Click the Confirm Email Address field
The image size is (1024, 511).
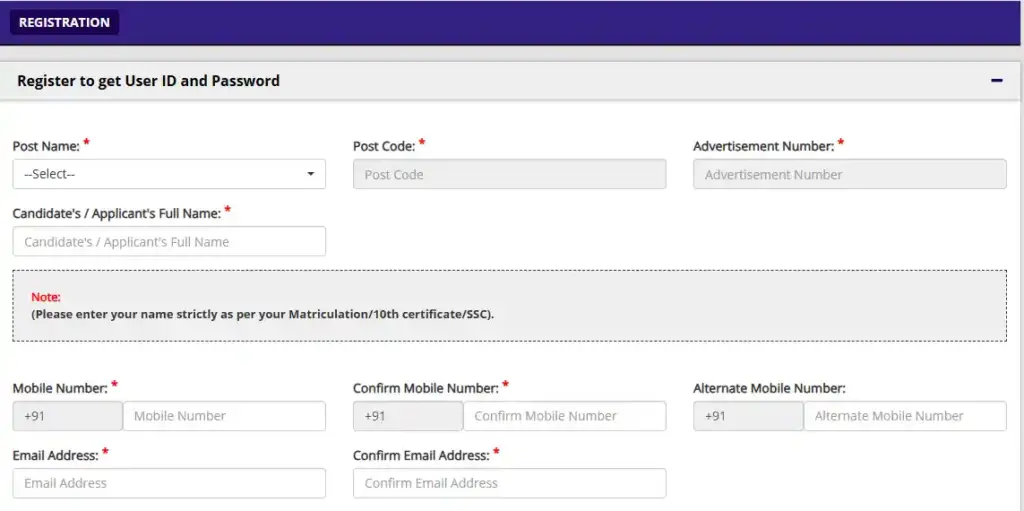pos(509,483)
